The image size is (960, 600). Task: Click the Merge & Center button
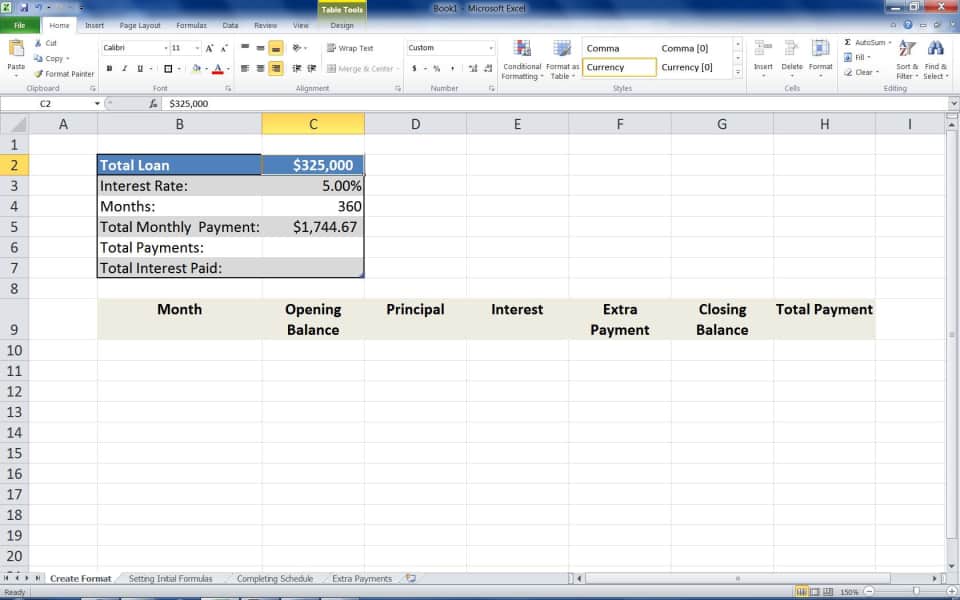point(355,69)
